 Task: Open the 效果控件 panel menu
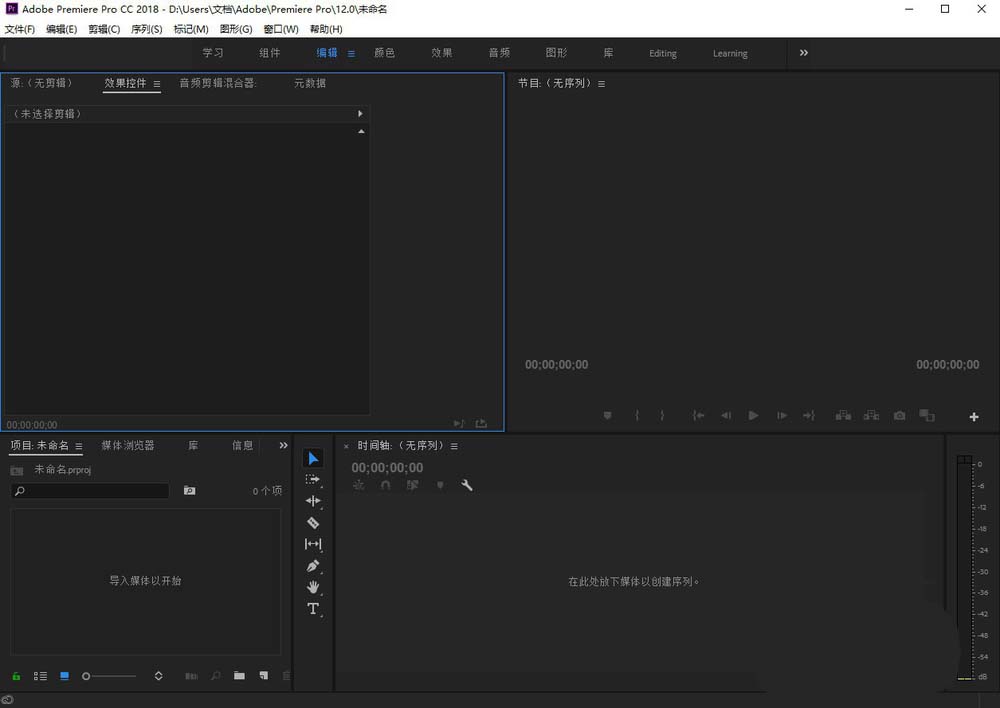(x=157, y=84)
